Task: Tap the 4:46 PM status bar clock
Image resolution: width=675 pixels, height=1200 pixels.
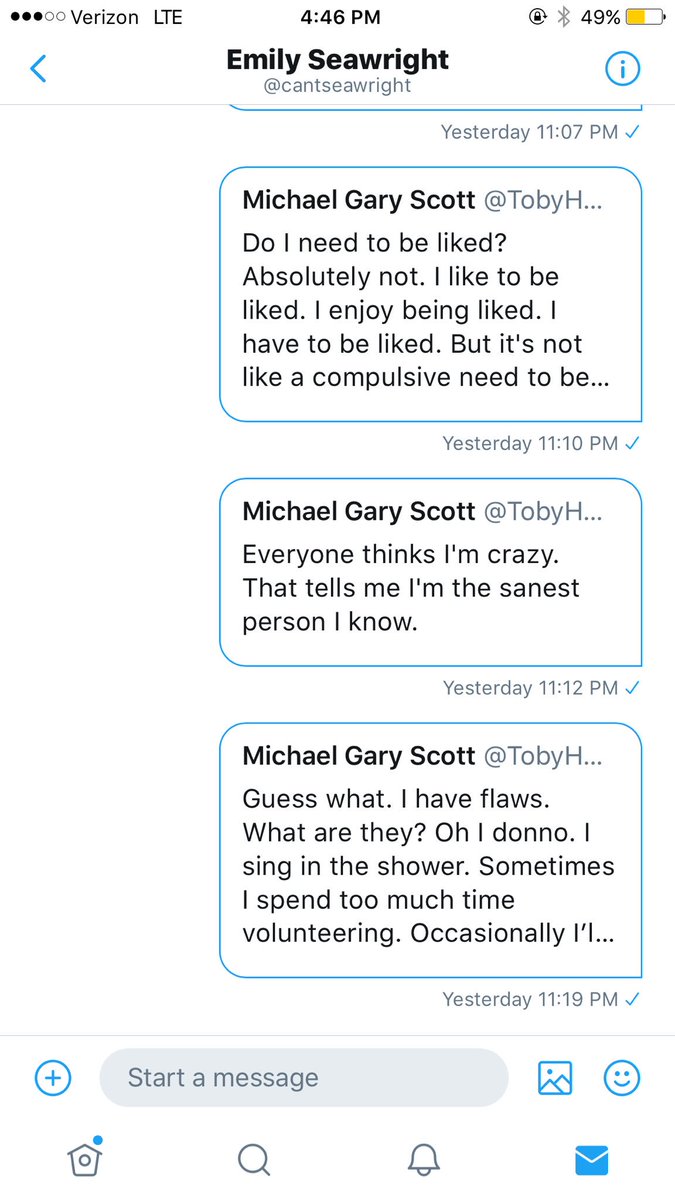Action: [337, 17]
